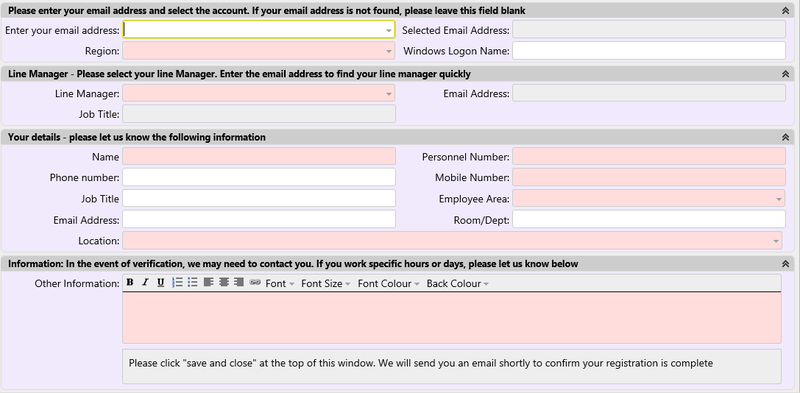The image size is (800, 393).
Task: Click the Line Manager's Email Address field
Action: point(649,93)
